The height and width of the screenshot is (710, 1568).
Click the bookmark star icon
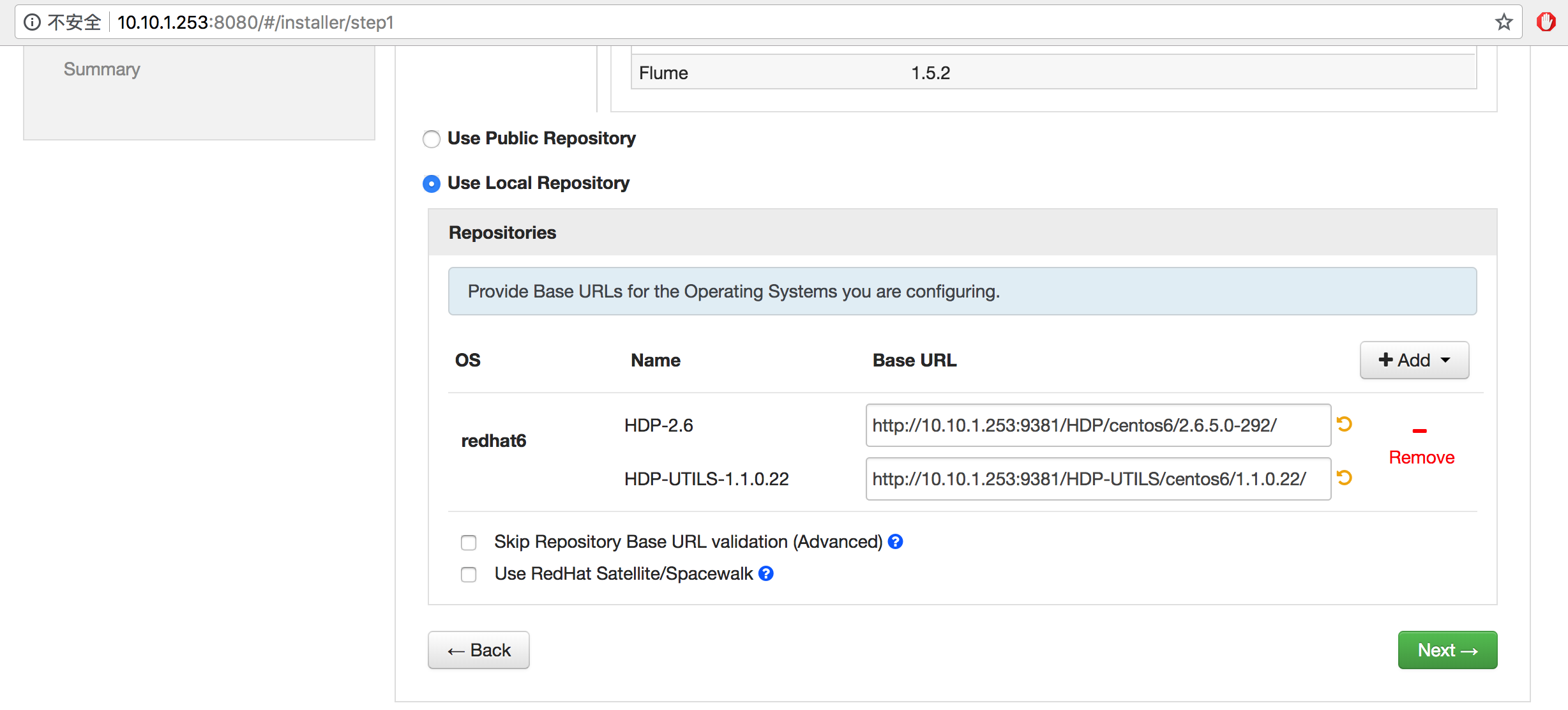tap(1504, 22)
